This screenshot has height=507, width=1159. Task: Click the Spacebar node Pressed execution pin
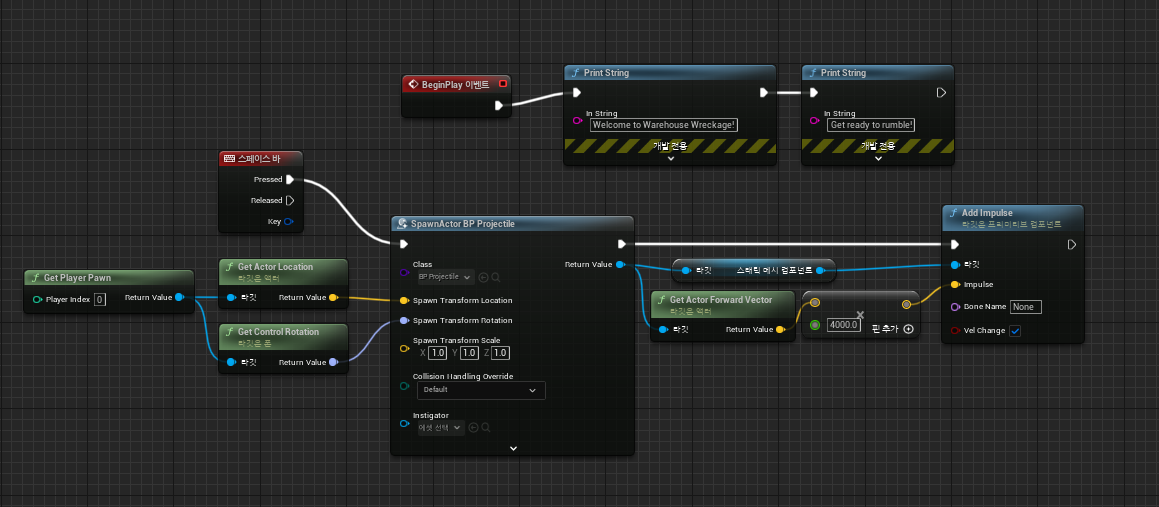coord(290,180)
